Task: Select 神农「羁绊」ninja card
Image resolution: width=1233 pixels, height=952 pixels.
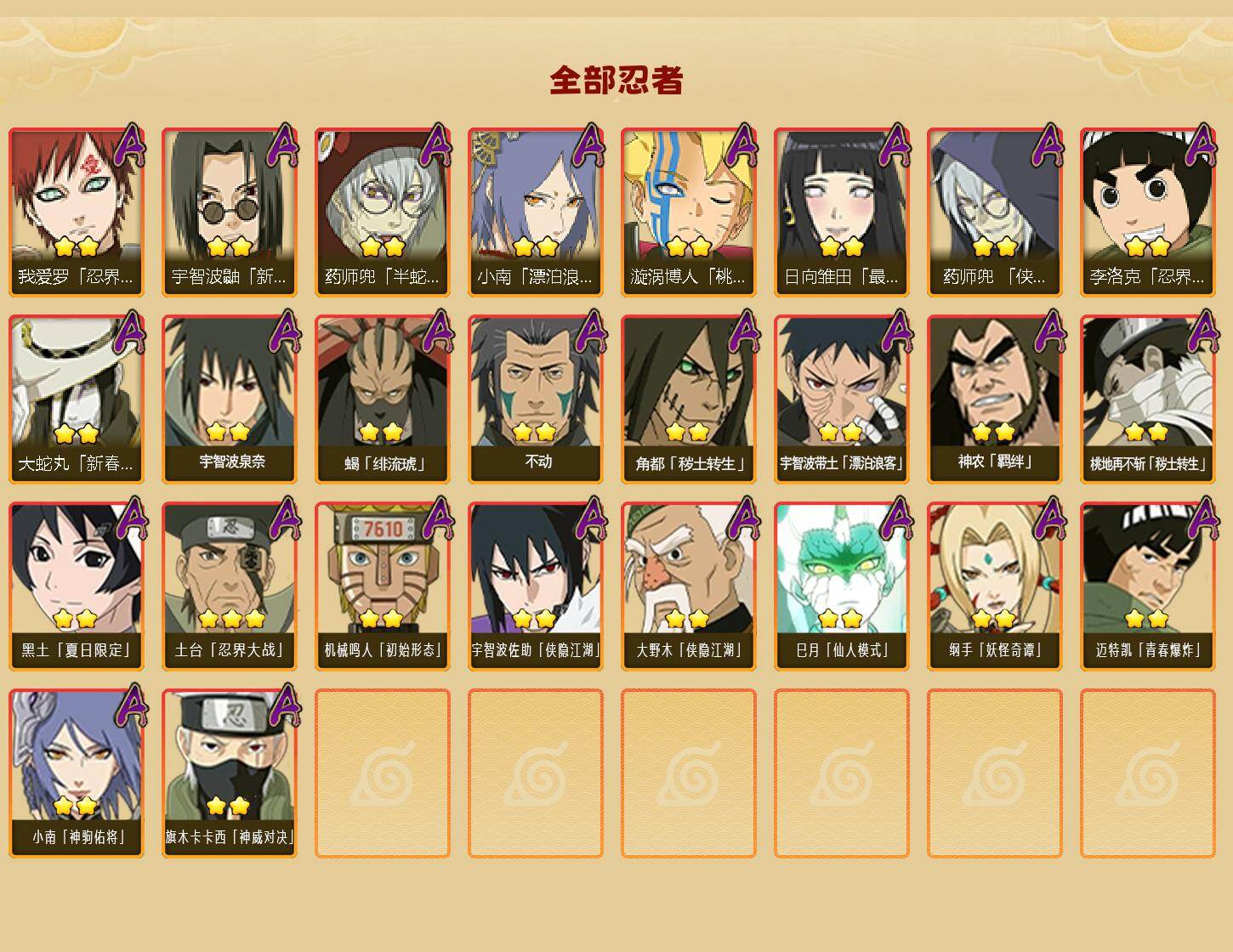Action: (x=995, y=399)
